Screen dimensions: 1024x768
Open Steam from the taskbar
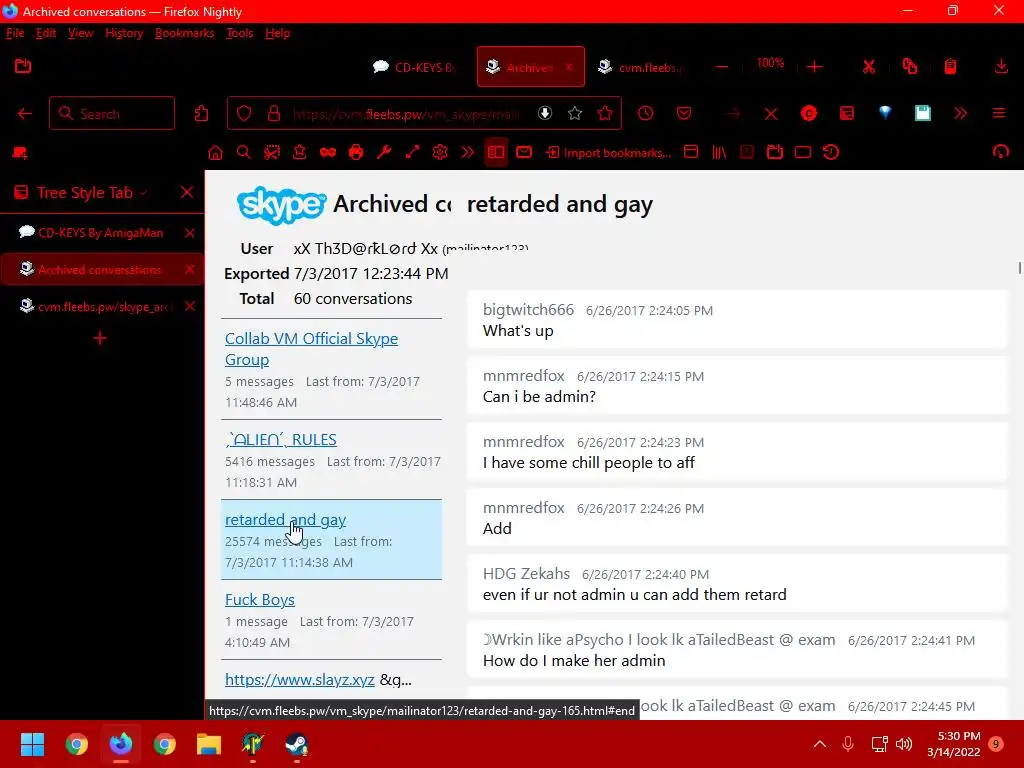tap(296, 744)
